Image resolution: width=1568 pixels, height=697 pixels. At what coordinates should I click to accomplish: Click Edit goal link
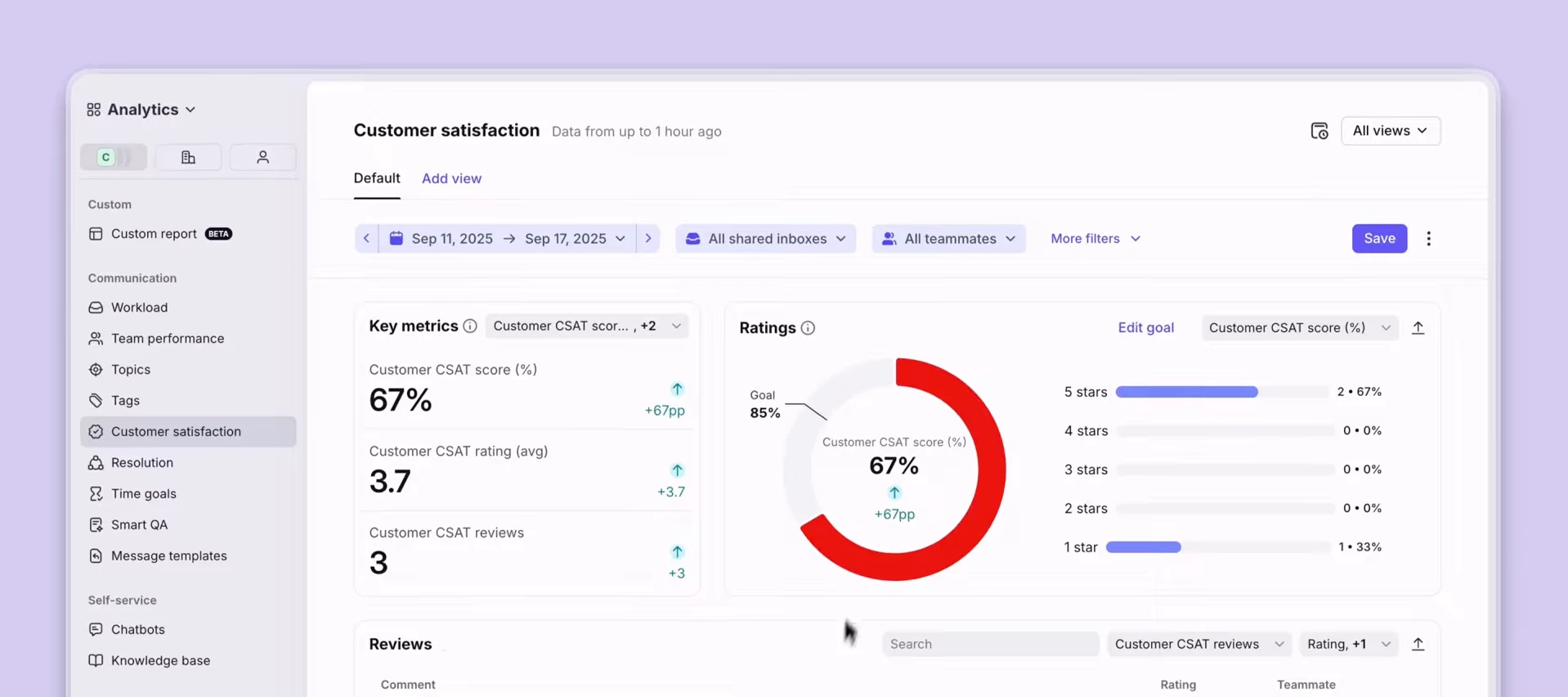[1145, 328]
